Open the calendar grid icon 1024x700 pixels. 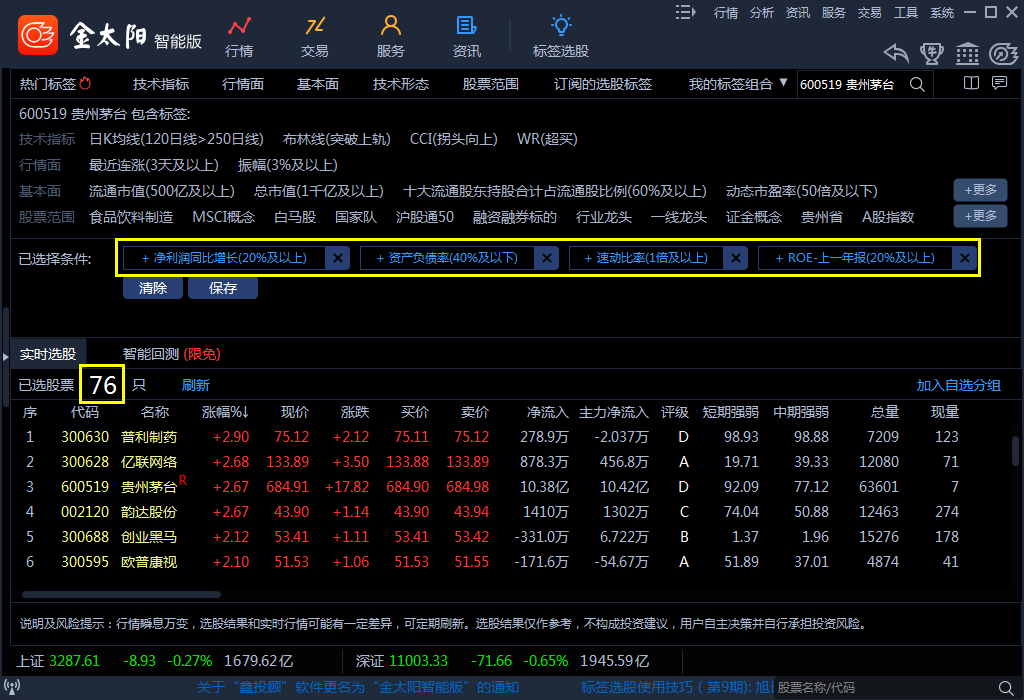point(967,54)
